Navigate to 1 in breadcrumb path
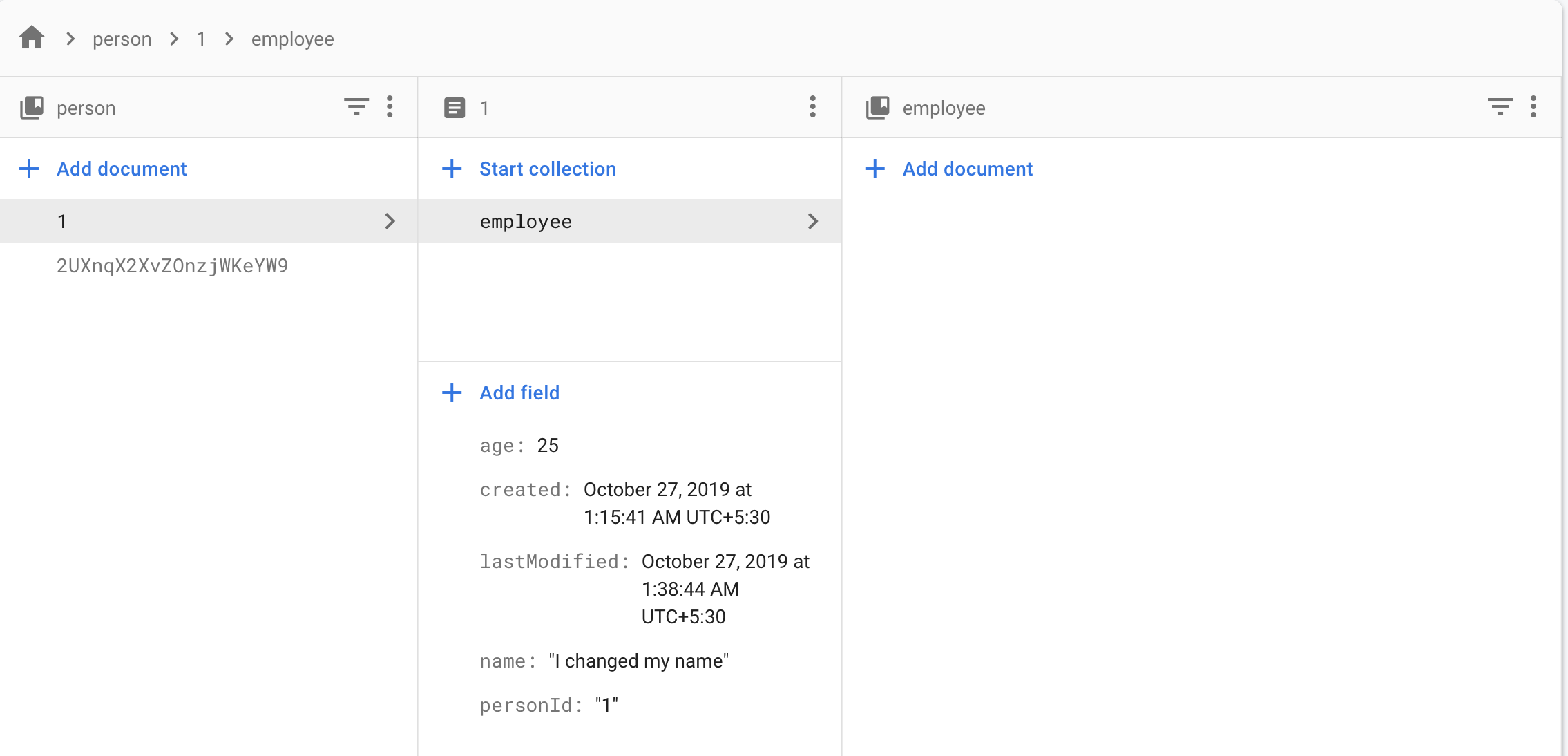 click(201, 39)
